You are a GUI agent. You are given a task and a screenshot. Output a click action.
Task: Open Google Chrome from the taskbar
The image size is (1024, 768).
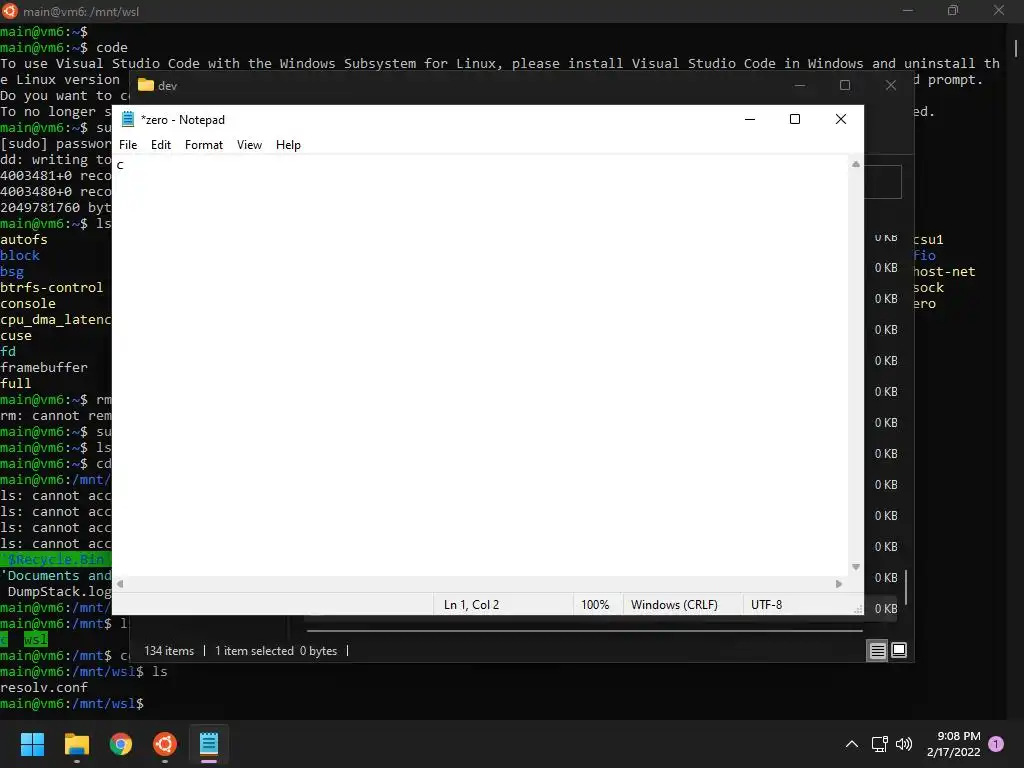pos(121,744)
